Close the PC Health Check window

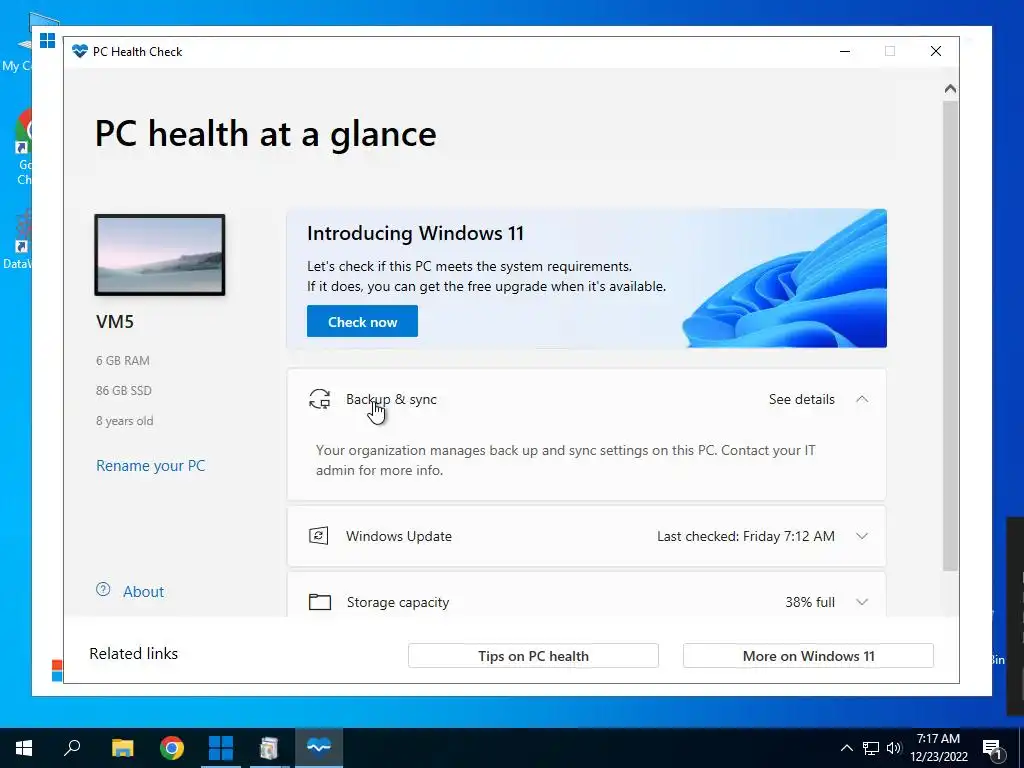[936, 51]
